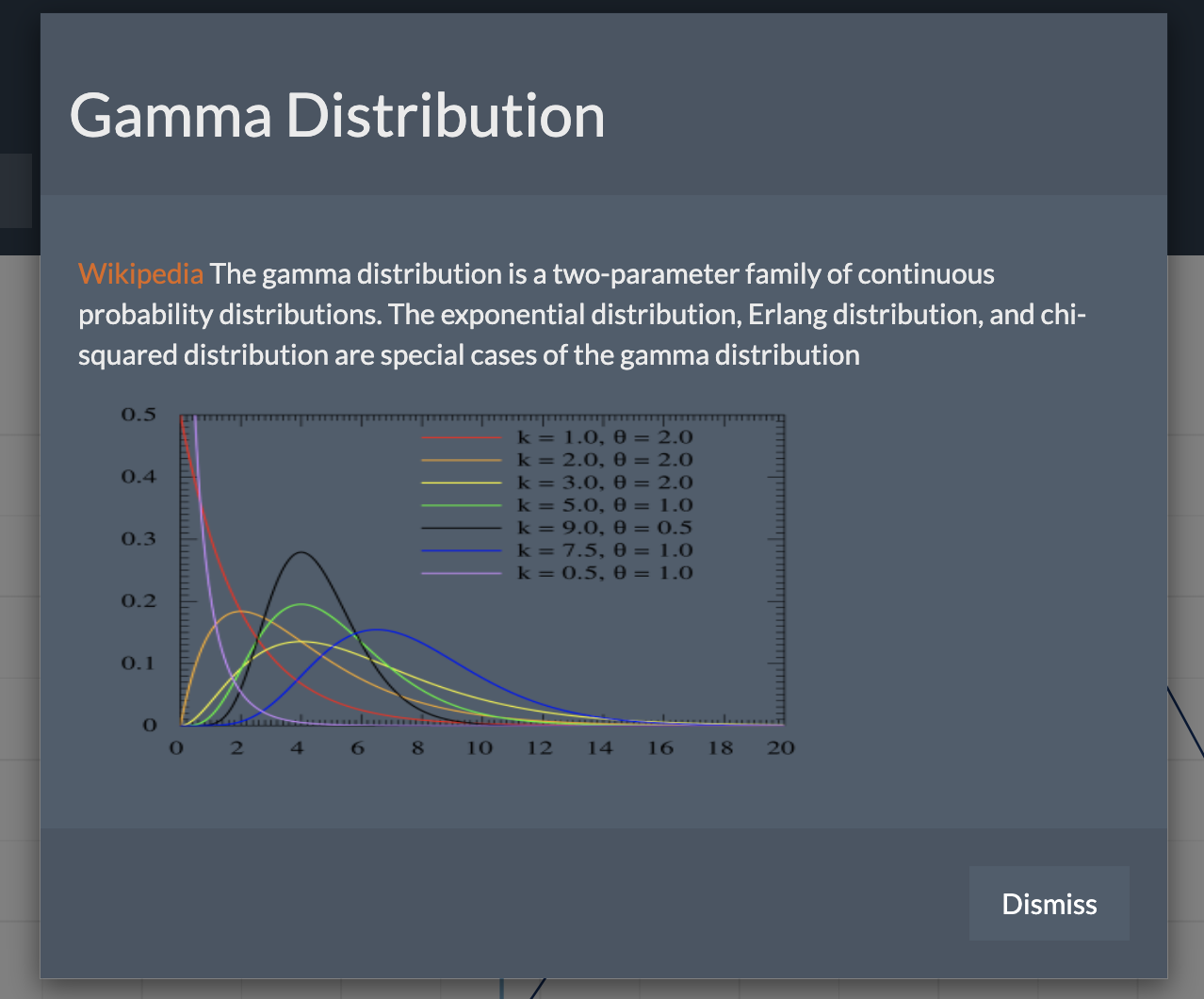This screenshot has height=999, width=1204.
Task: Click legend entry k = 5.0, θ = 1.0
Action: [x=557, y=505]
